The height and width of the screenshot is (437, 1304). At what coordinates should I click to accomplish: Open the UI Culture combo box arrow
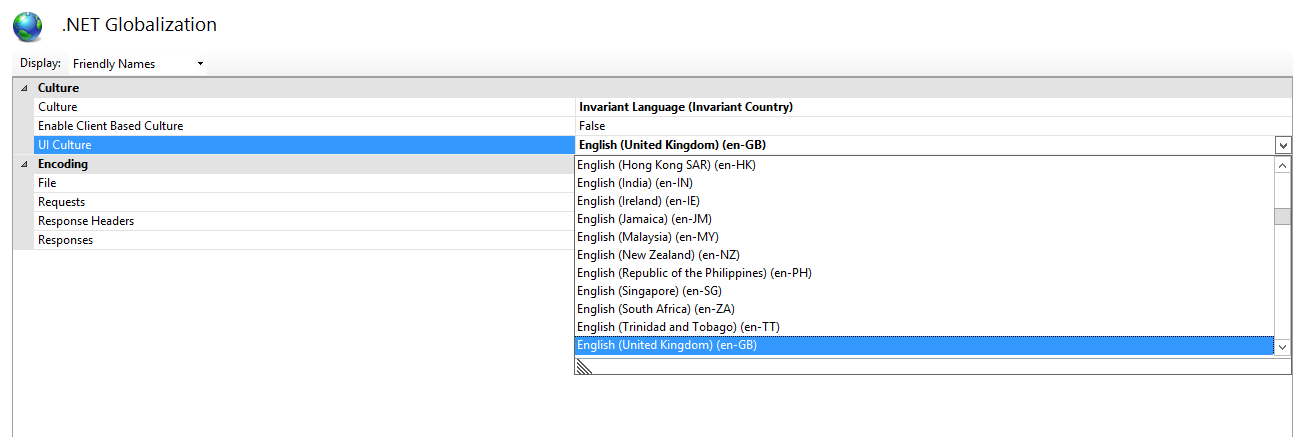point(1283,145)
